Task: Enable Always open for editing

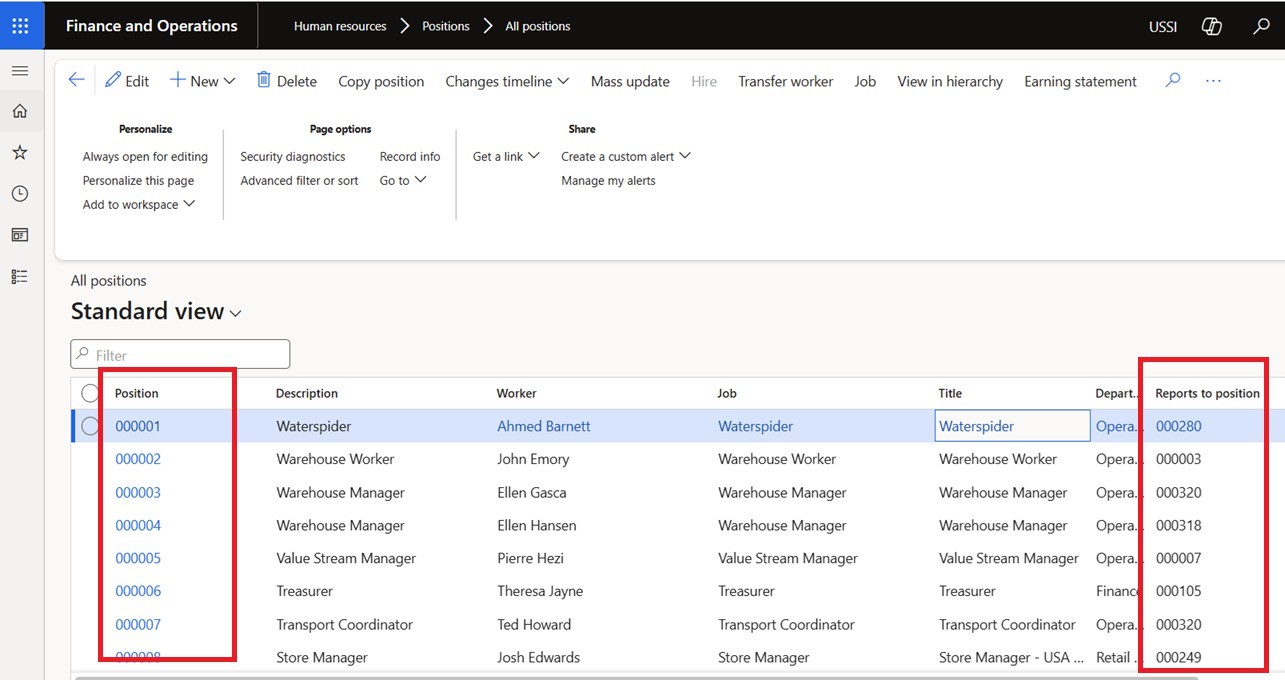Action: (x=145, y=157)
